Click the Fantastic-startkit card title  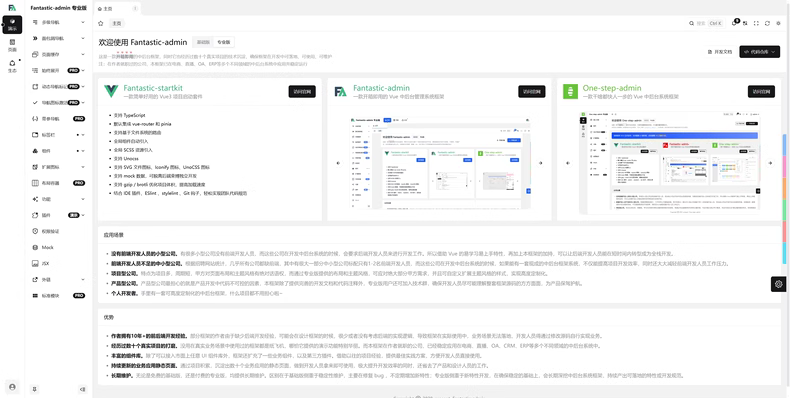point(153,88)
